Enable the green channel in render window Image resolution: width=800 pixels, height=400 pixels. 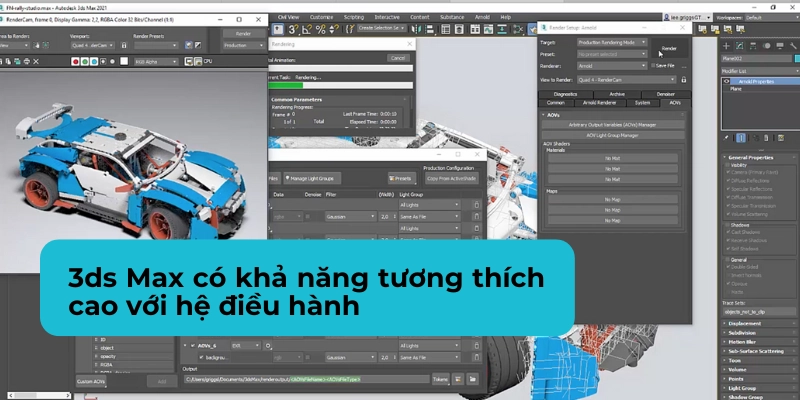point(85,62)
